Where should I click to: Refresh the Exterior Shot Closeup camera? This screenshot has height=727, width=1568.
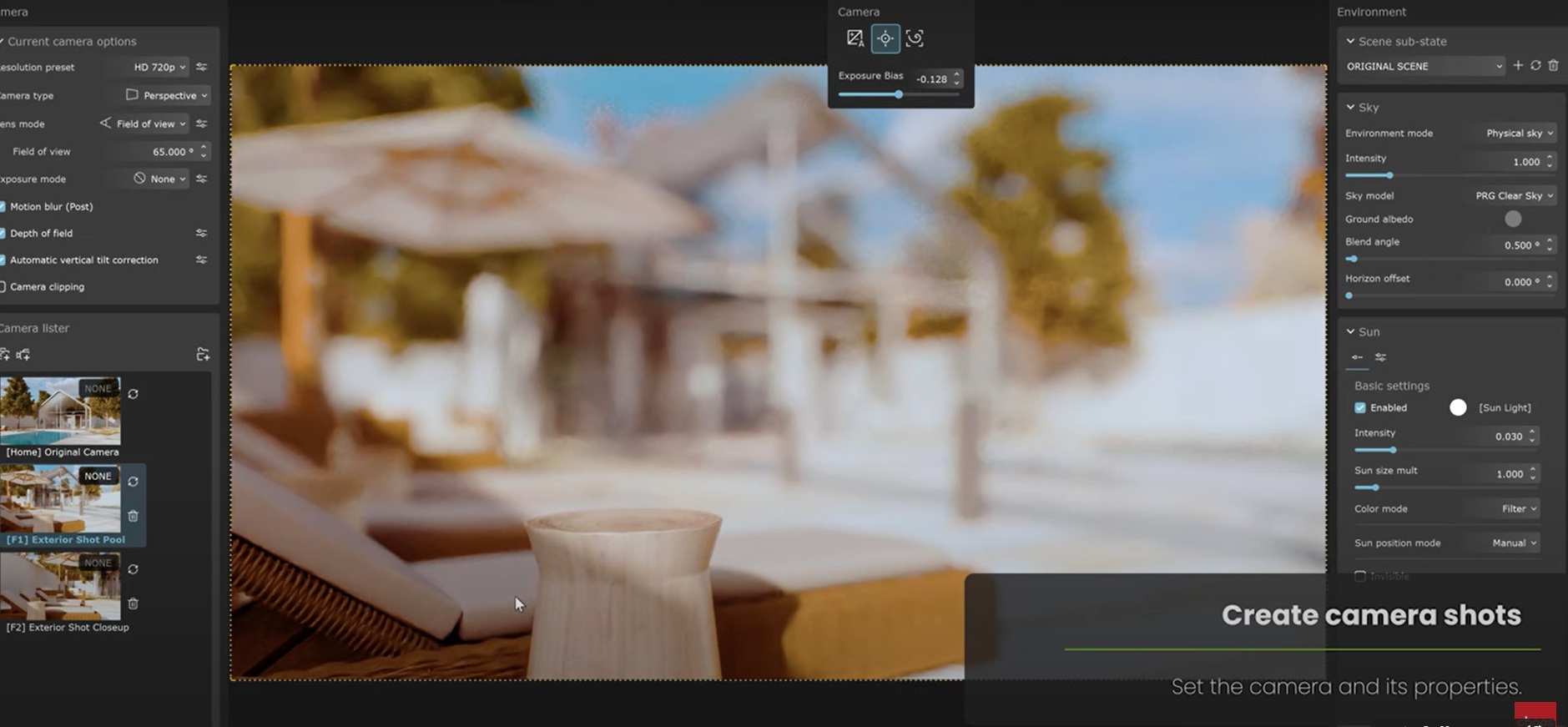tap(133, 569)
